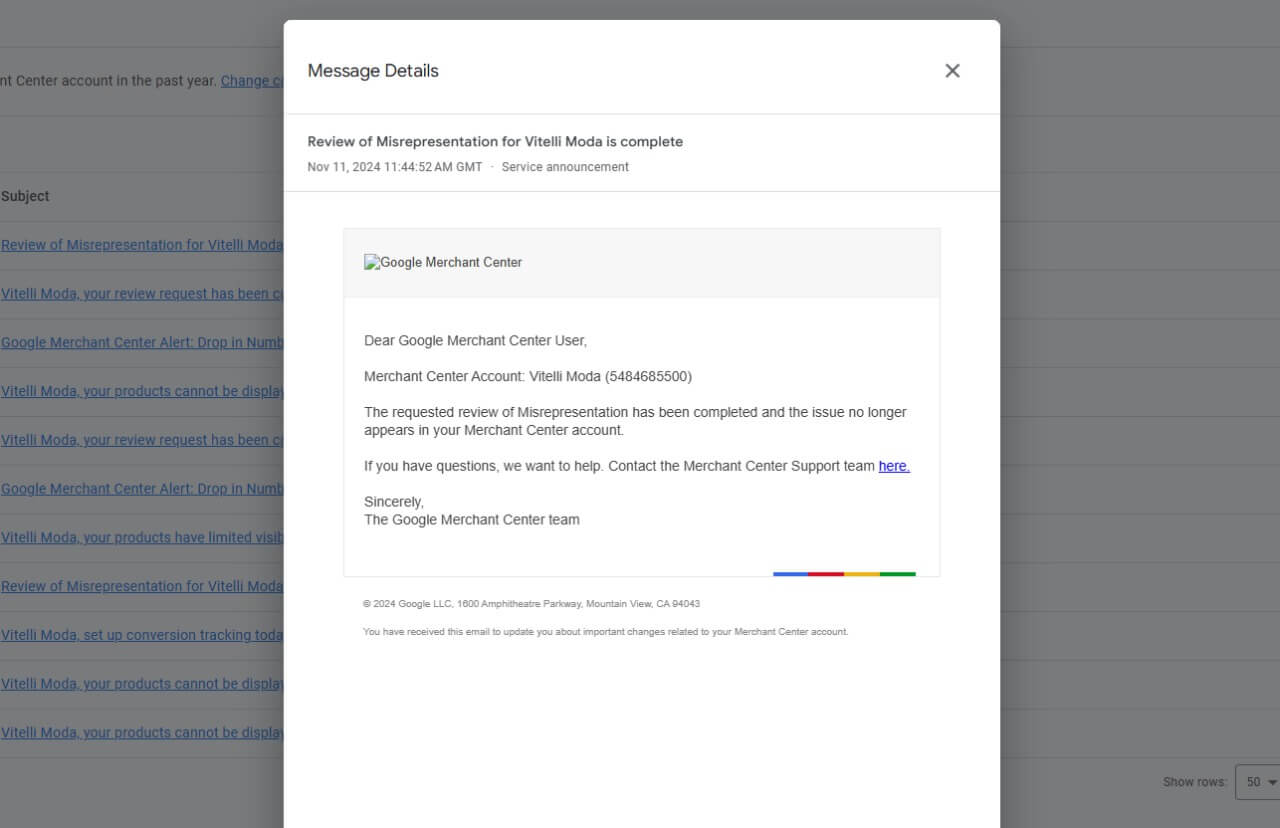Open 'set up conversion tracking' message link
Viewport: 1280px width, 828px height.
(142, 635)
